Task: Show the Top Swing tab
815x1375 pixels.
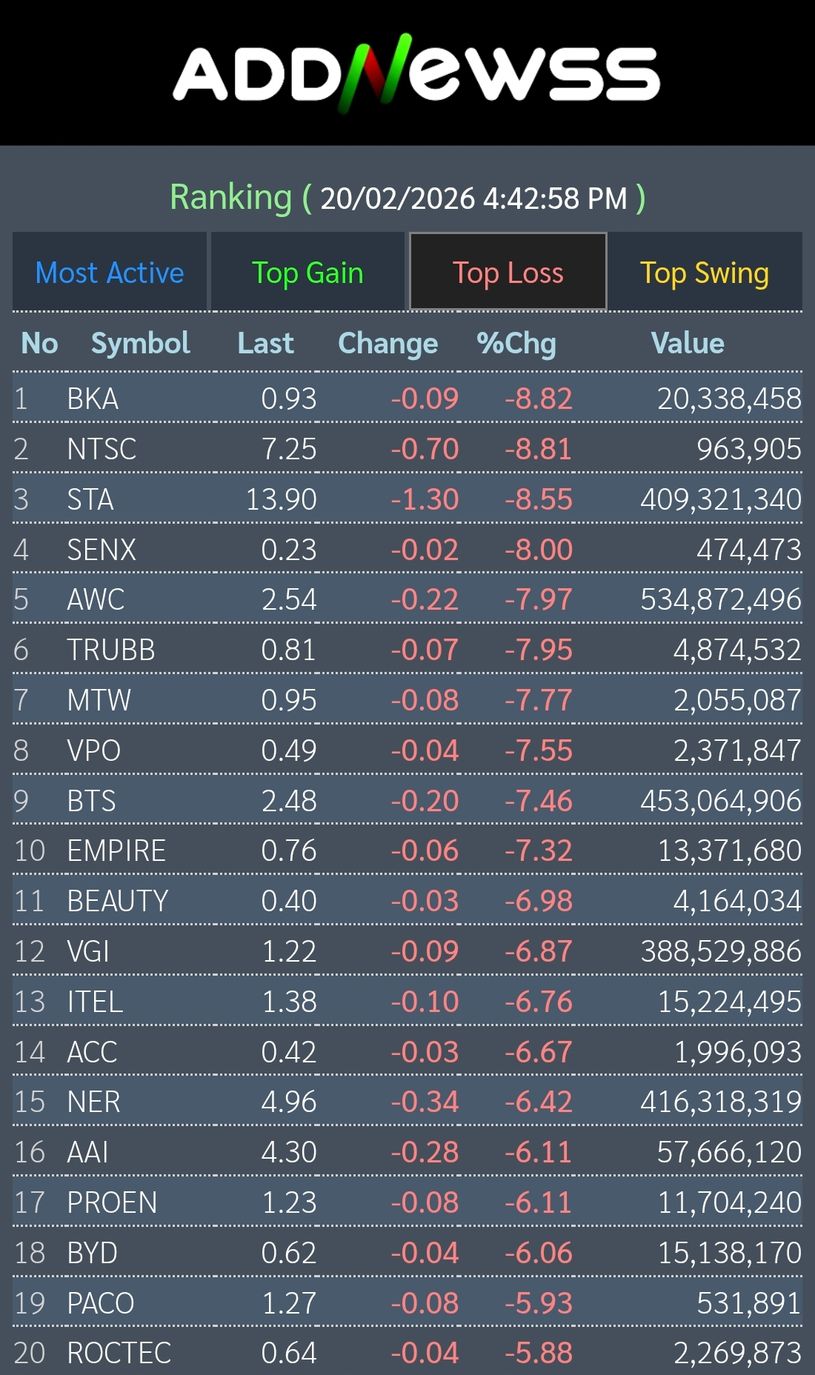Action: click(704, 273)
